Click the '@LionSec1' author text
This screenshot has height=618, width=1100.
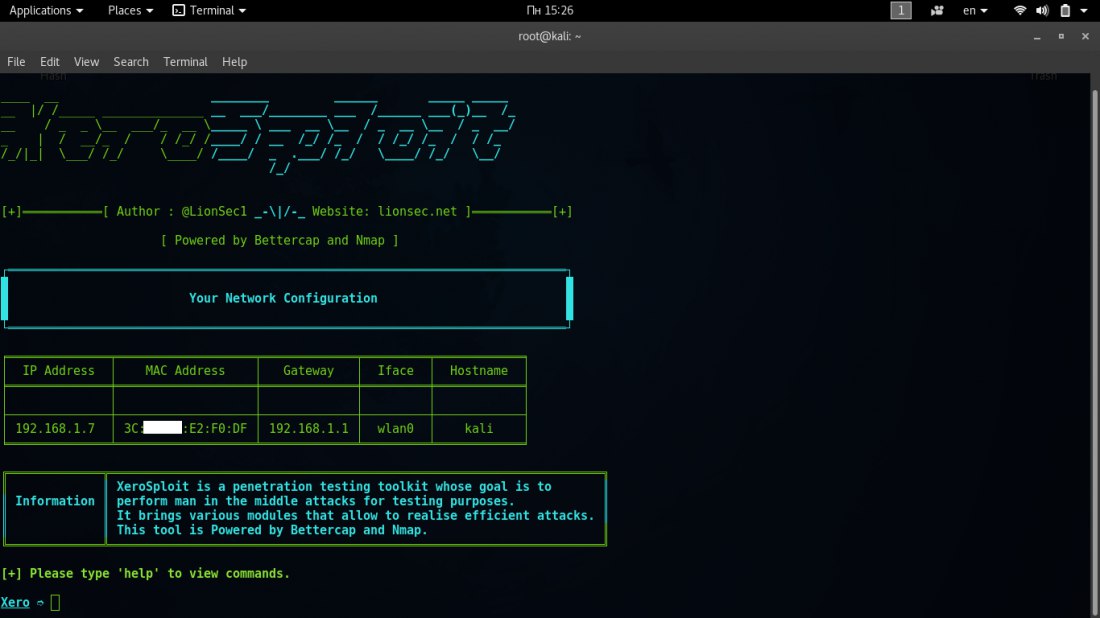pyautogui.click(x=215, y=211)
